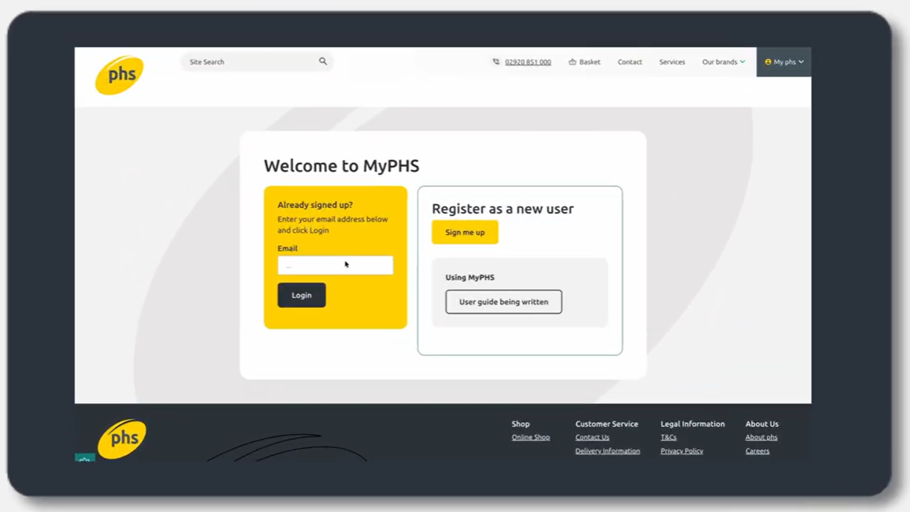Open the Contact Us footer link

pos(592,438)
